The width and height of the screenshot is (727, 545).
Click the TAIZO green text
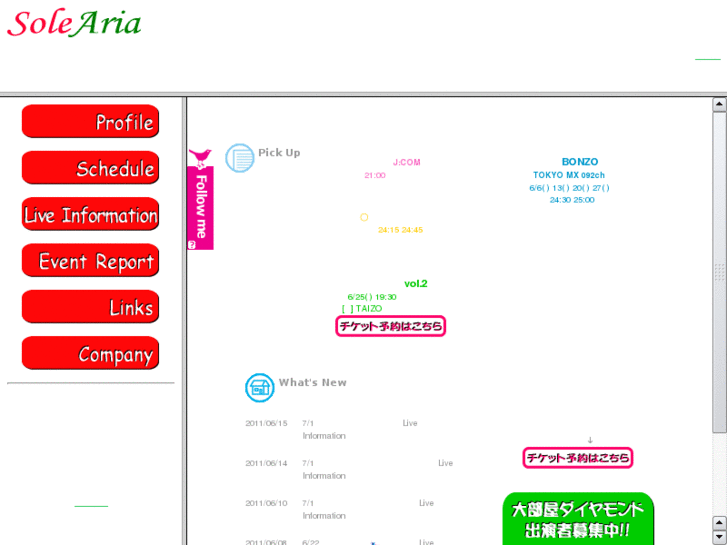tap(369, 309)
